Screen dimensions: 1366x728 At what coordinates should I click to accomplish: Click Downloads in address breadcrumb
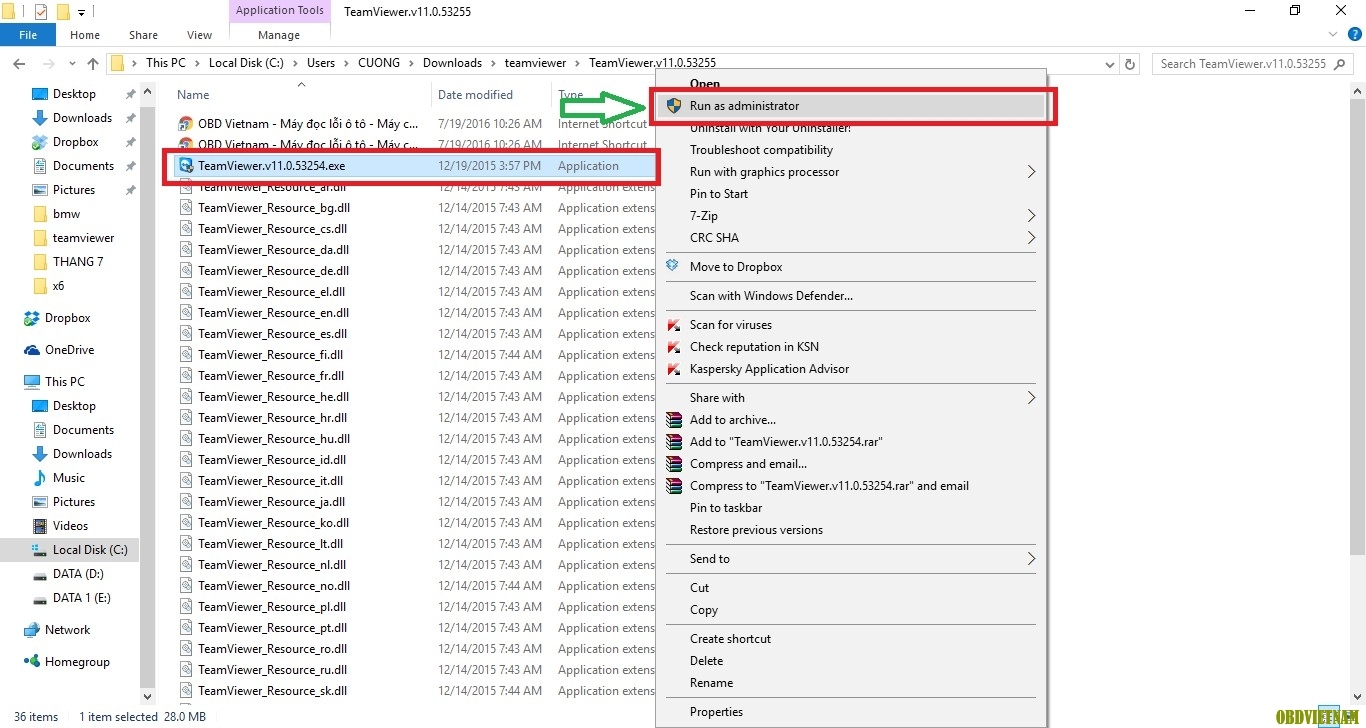point(452,63)
